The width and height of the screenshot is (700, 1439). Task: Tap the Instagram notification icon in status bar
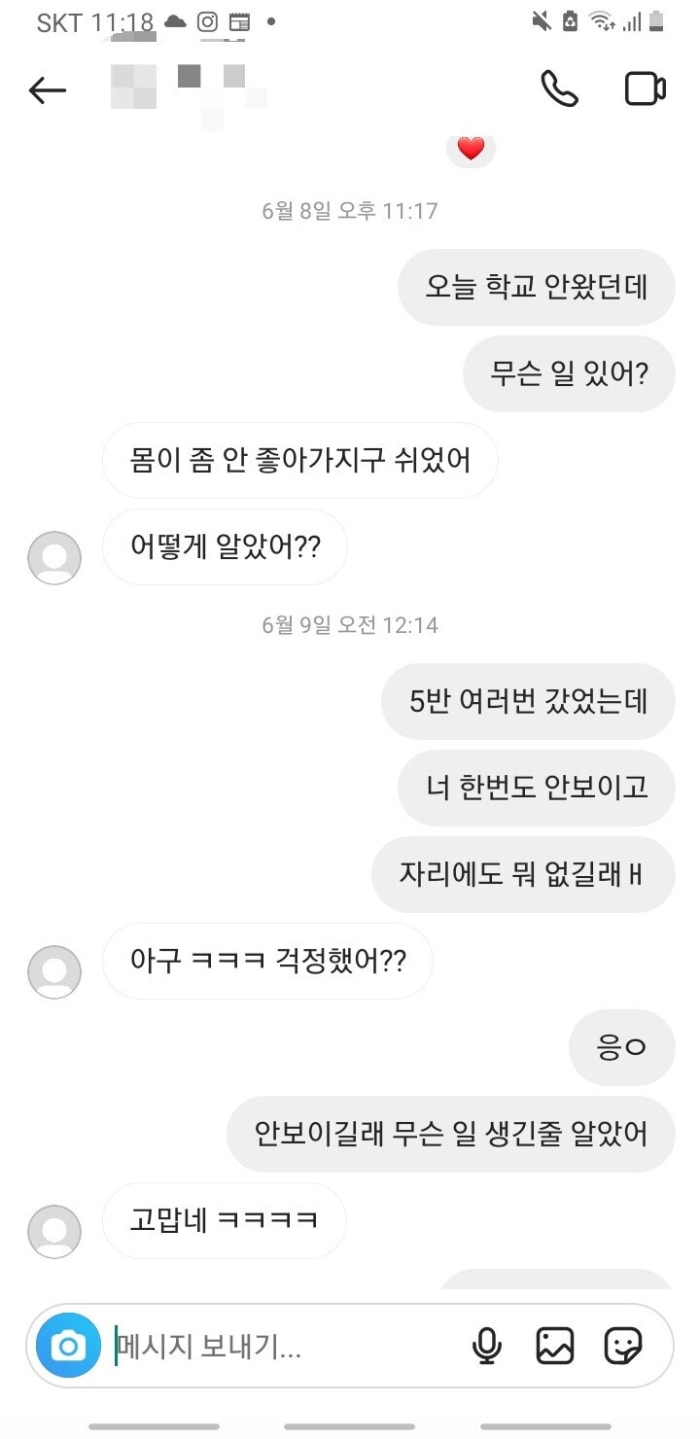click(207, 22)
